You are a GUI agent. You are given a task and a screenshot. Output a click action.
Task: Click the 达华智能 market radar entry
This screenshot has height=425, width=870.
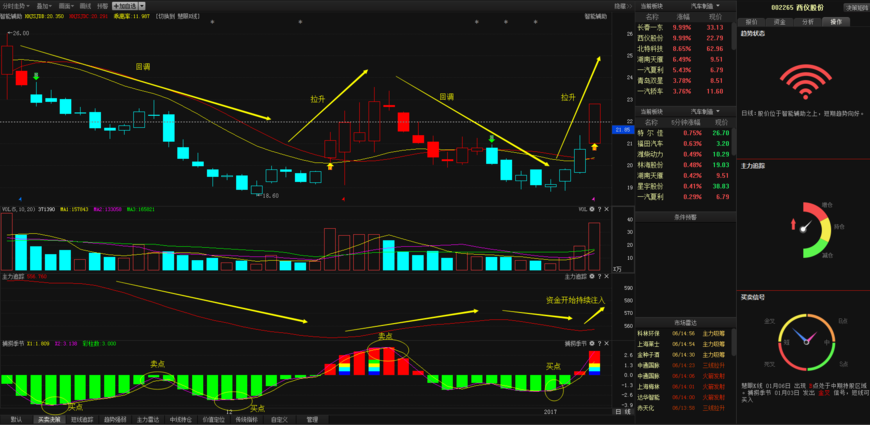click(x=685, y=397)
